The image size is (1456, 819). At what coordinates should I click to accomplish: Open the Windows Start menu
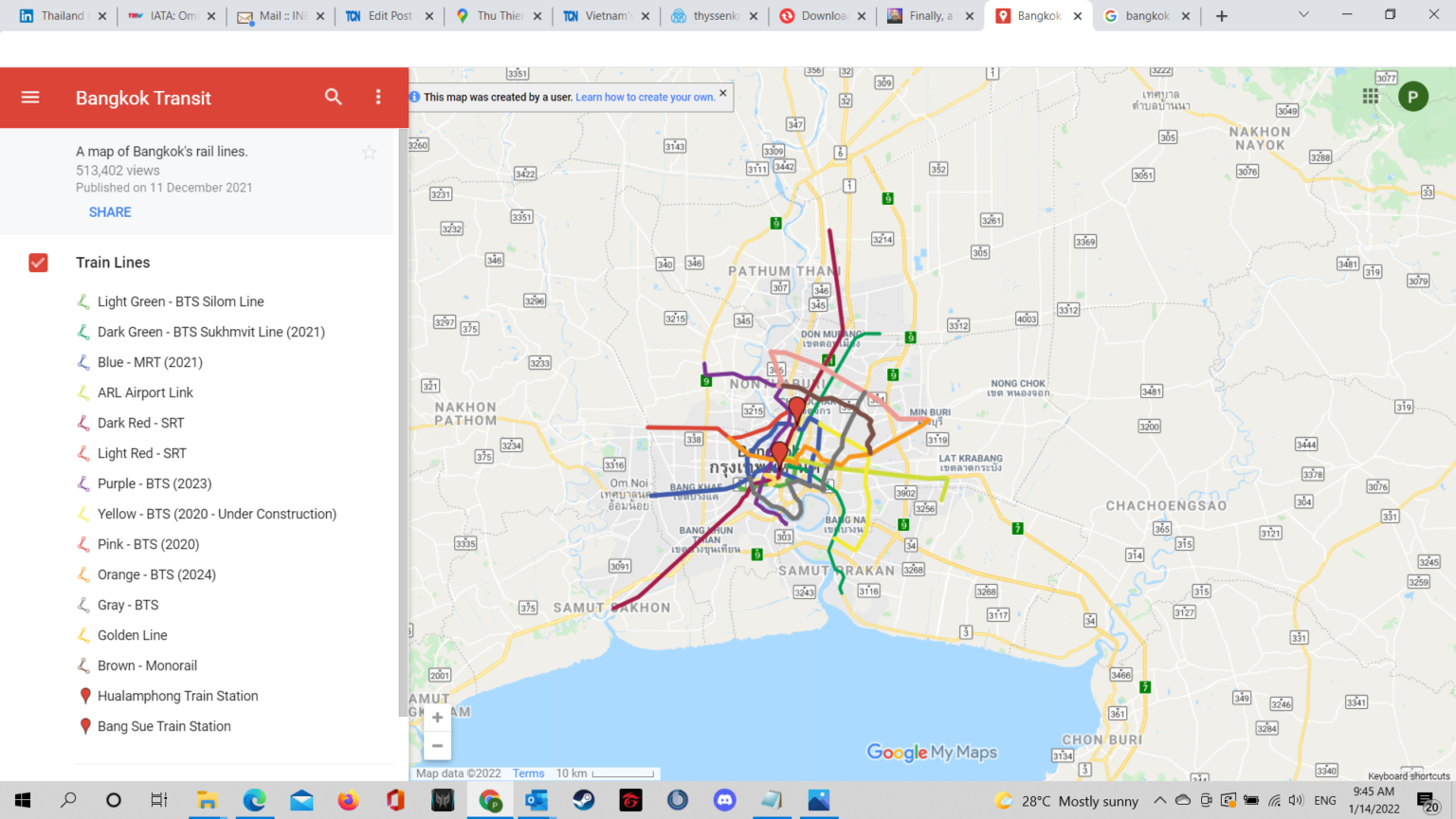tap(23, 799)
